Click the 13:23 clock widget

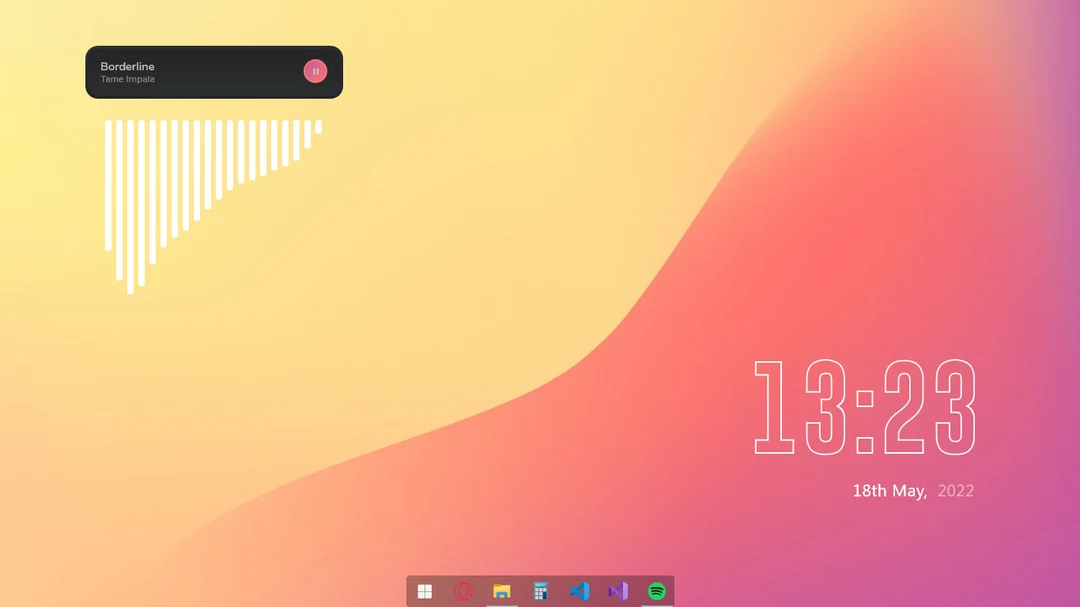pos(866,405)
